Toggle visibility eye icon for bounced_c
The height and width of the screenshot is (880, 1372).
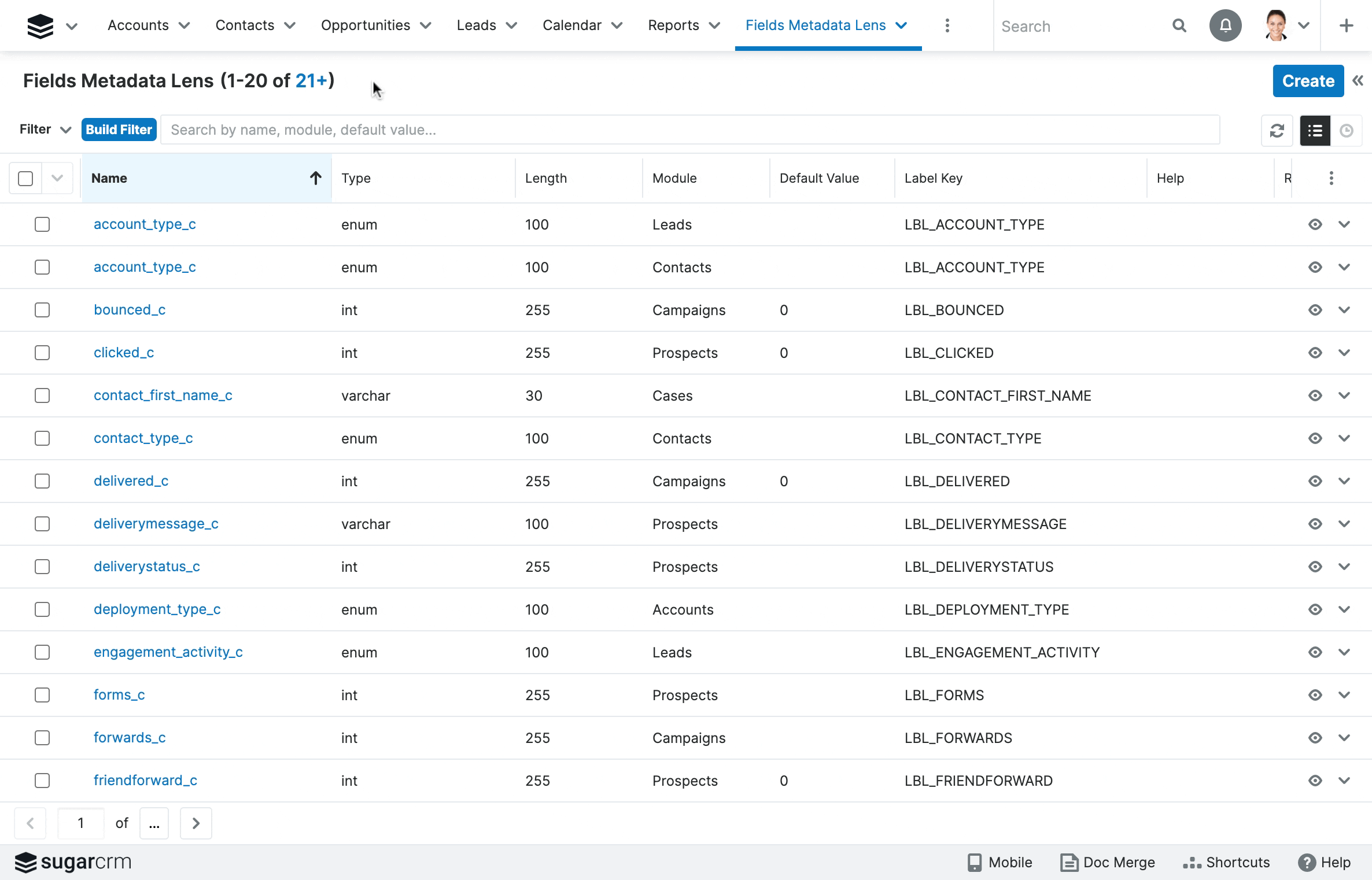tap(1315, 309)
